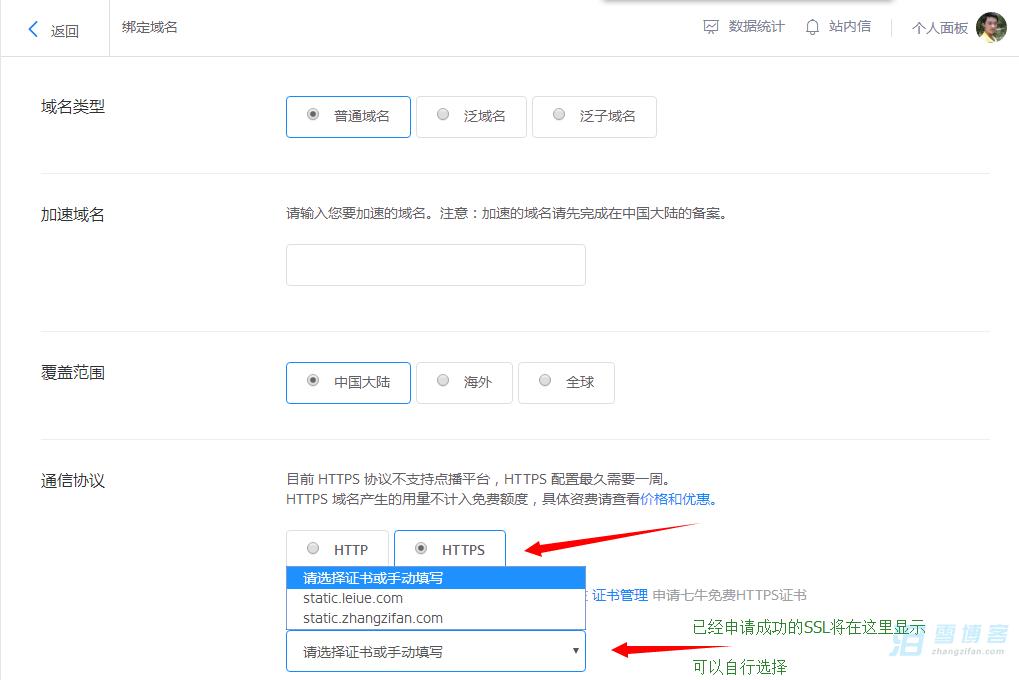Go back via 返回 label
The height and width of the screenshot is (680, 1019).
64,31
